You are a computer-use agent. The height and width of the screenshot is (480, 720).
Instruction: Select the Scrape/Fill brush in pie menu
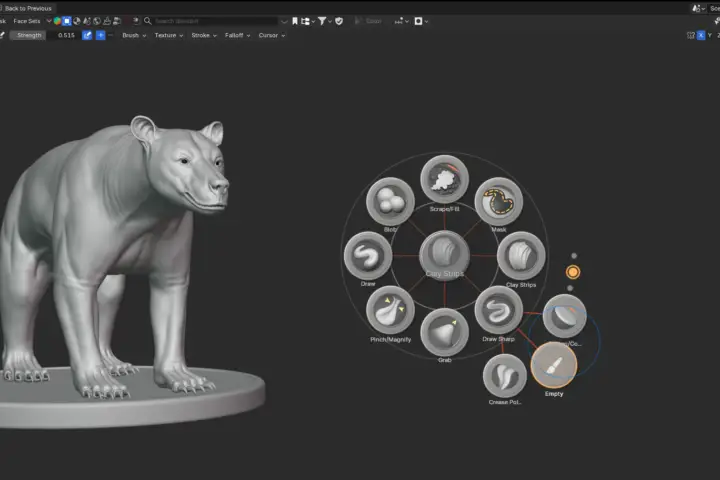click(x=444, y=179)
